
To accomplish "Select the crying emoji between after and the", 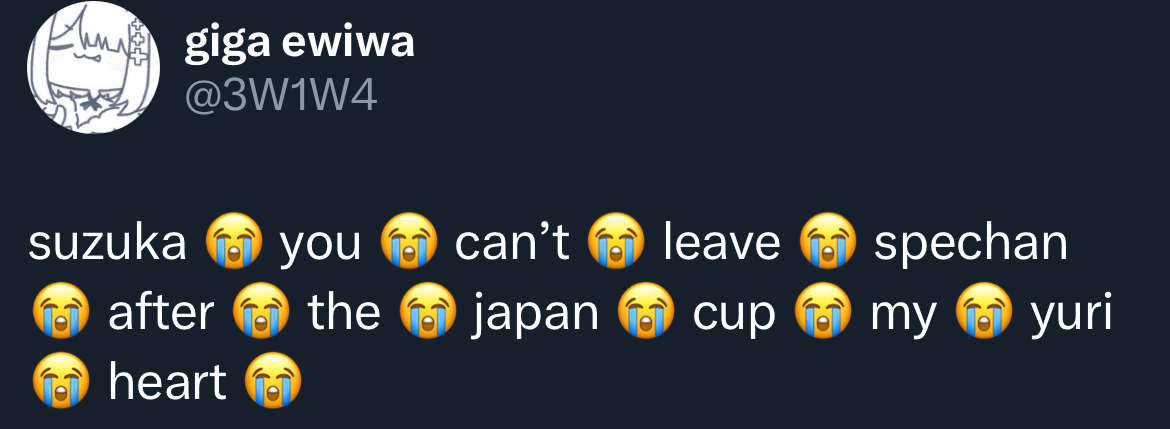I will pos(260,312).
